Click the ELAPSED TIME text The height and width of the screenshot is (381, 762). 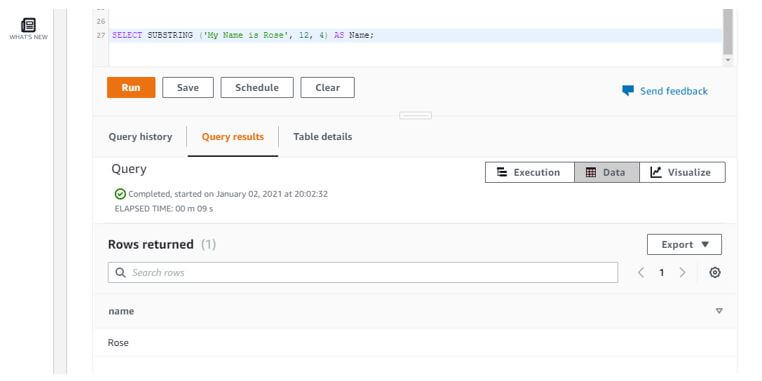pyautogui.click(x=164, y=209)
